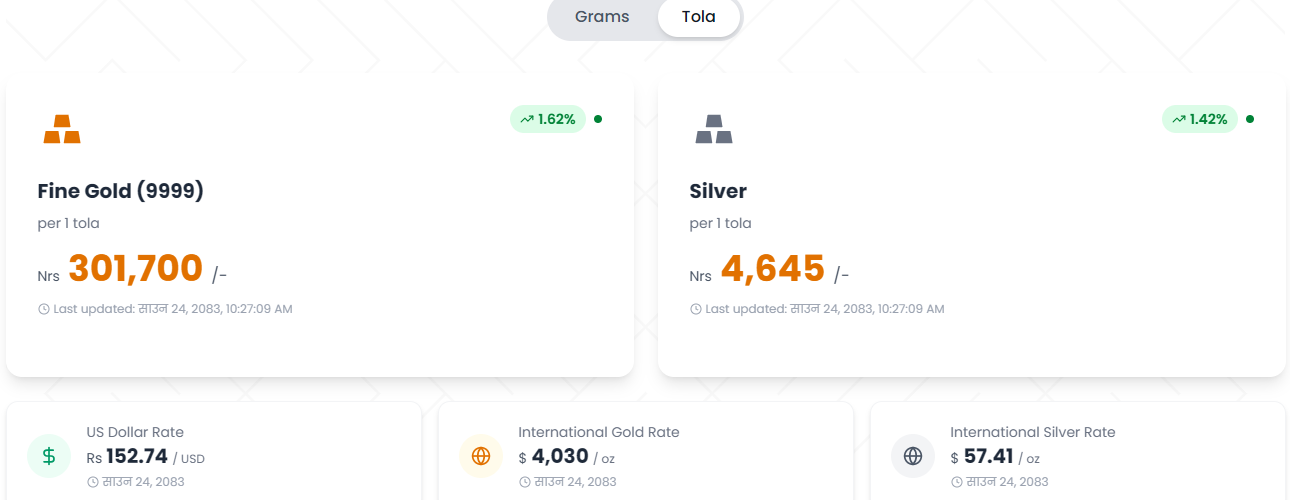1290x500 pixels.
Task: Click green status dot on gold card
Action: click(598, 119)
